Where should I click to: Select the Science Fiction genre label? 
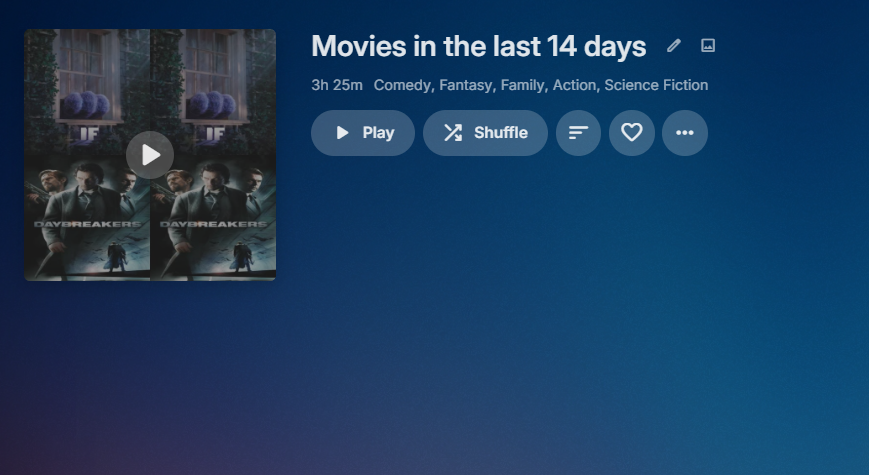tap(656, 85)
